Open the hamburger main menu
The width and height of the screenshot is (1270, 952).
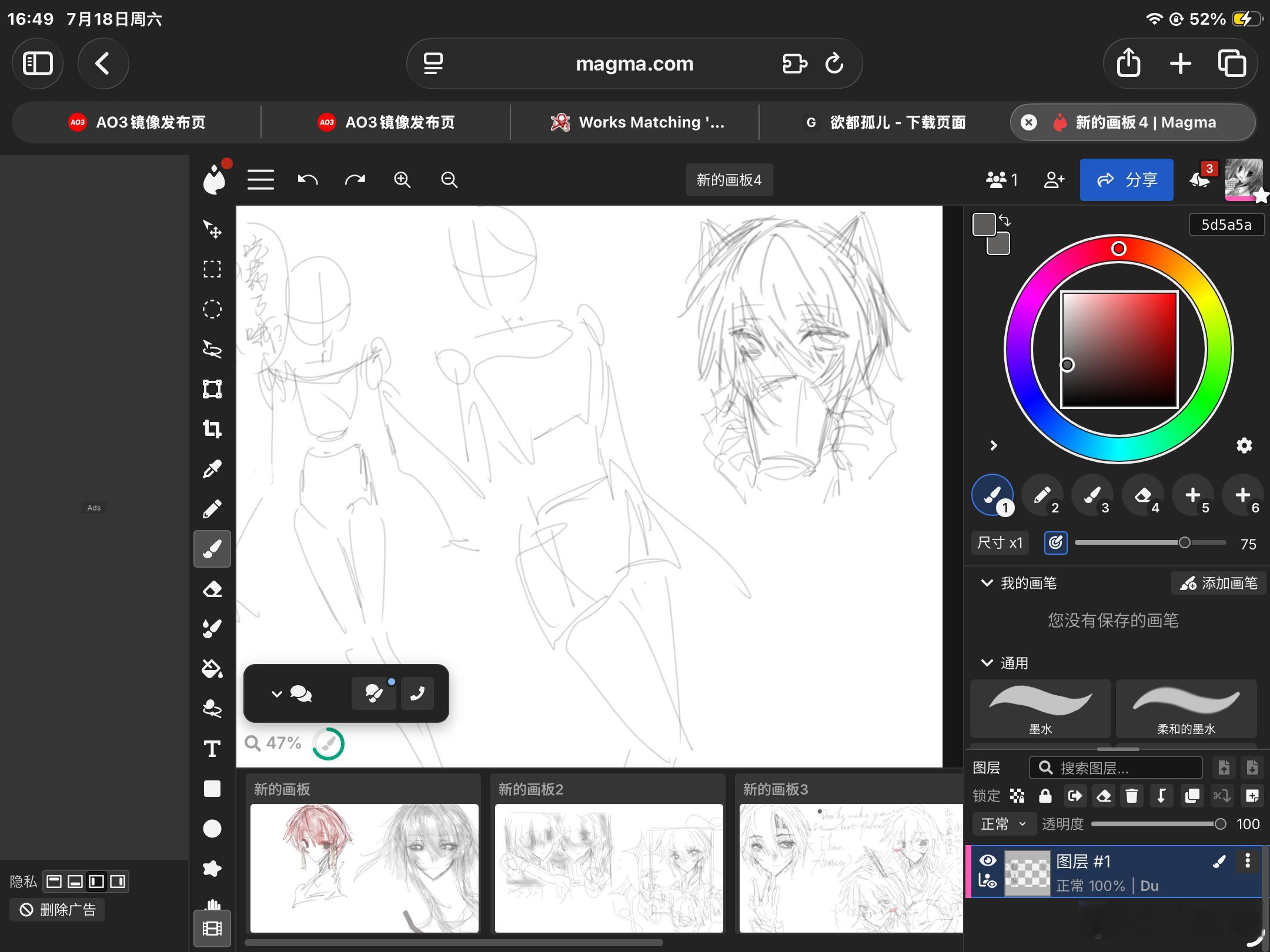pos(260,180)
